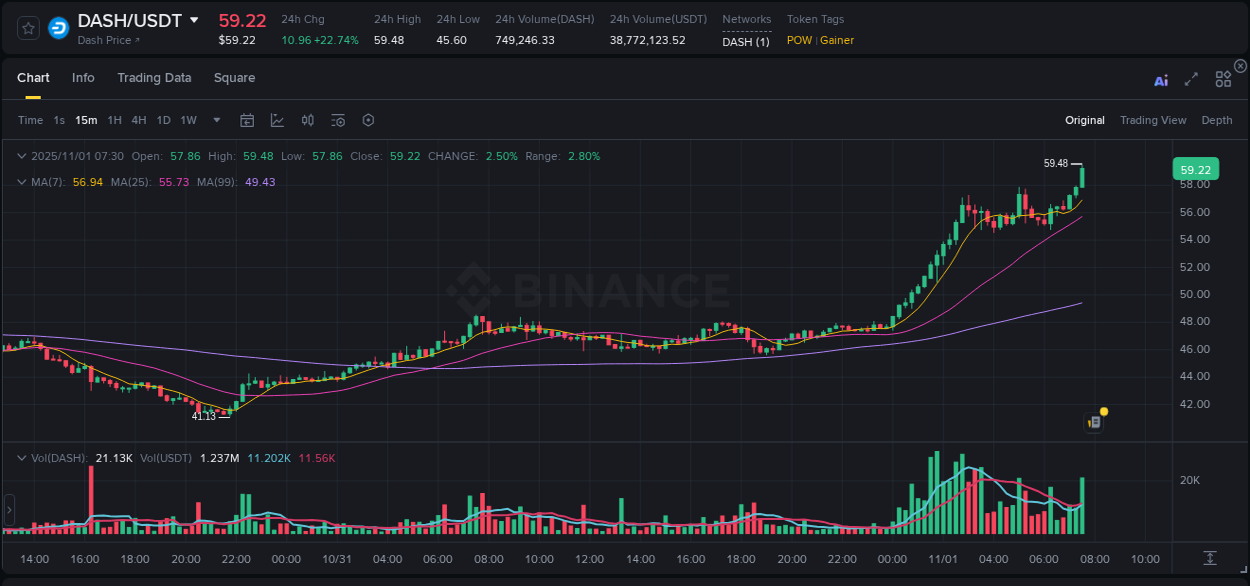Open the order visualization icon

tap(337, 119)
